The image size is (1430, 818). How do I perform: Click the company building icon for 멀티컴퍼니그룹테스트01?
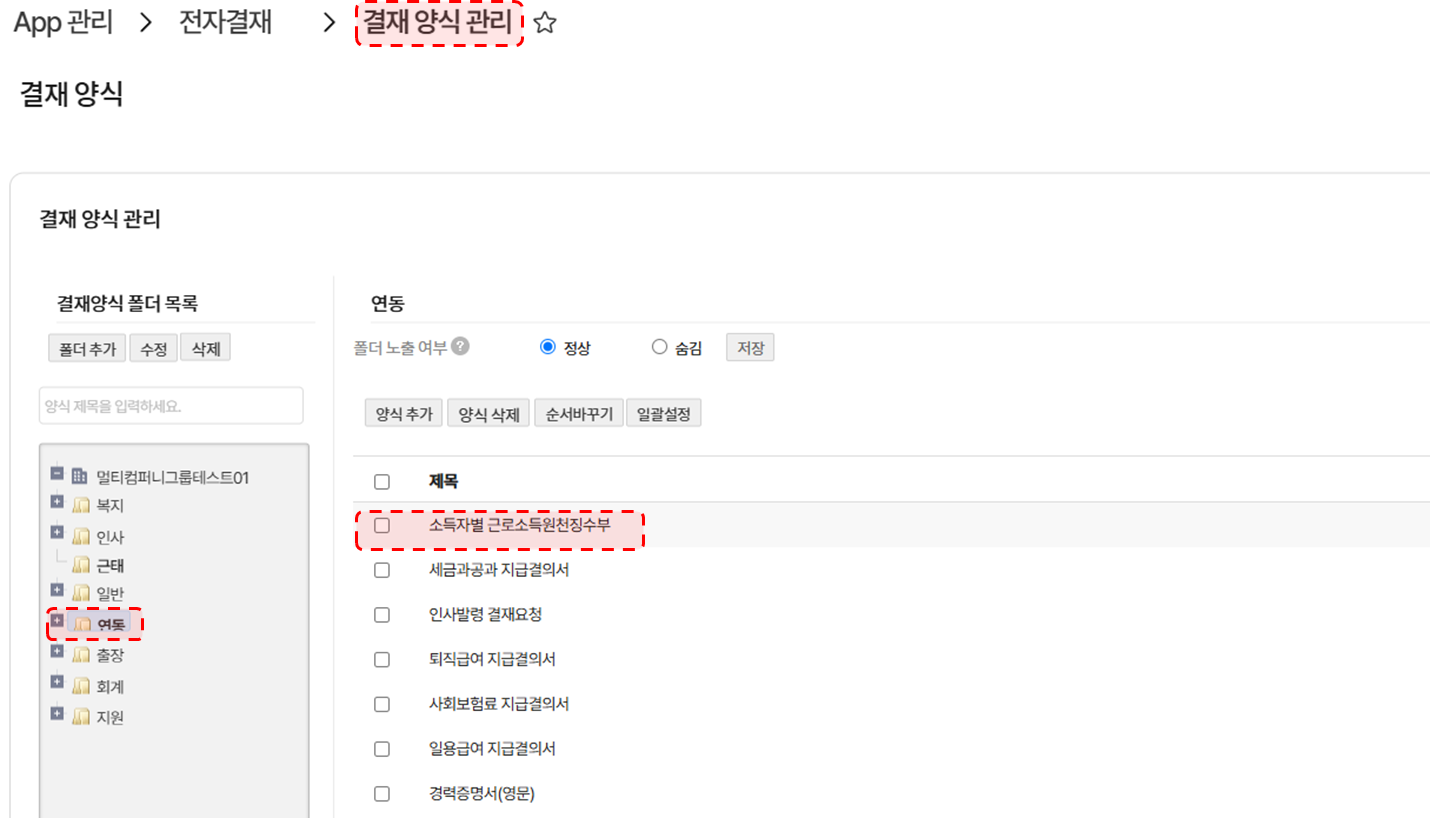80,477
